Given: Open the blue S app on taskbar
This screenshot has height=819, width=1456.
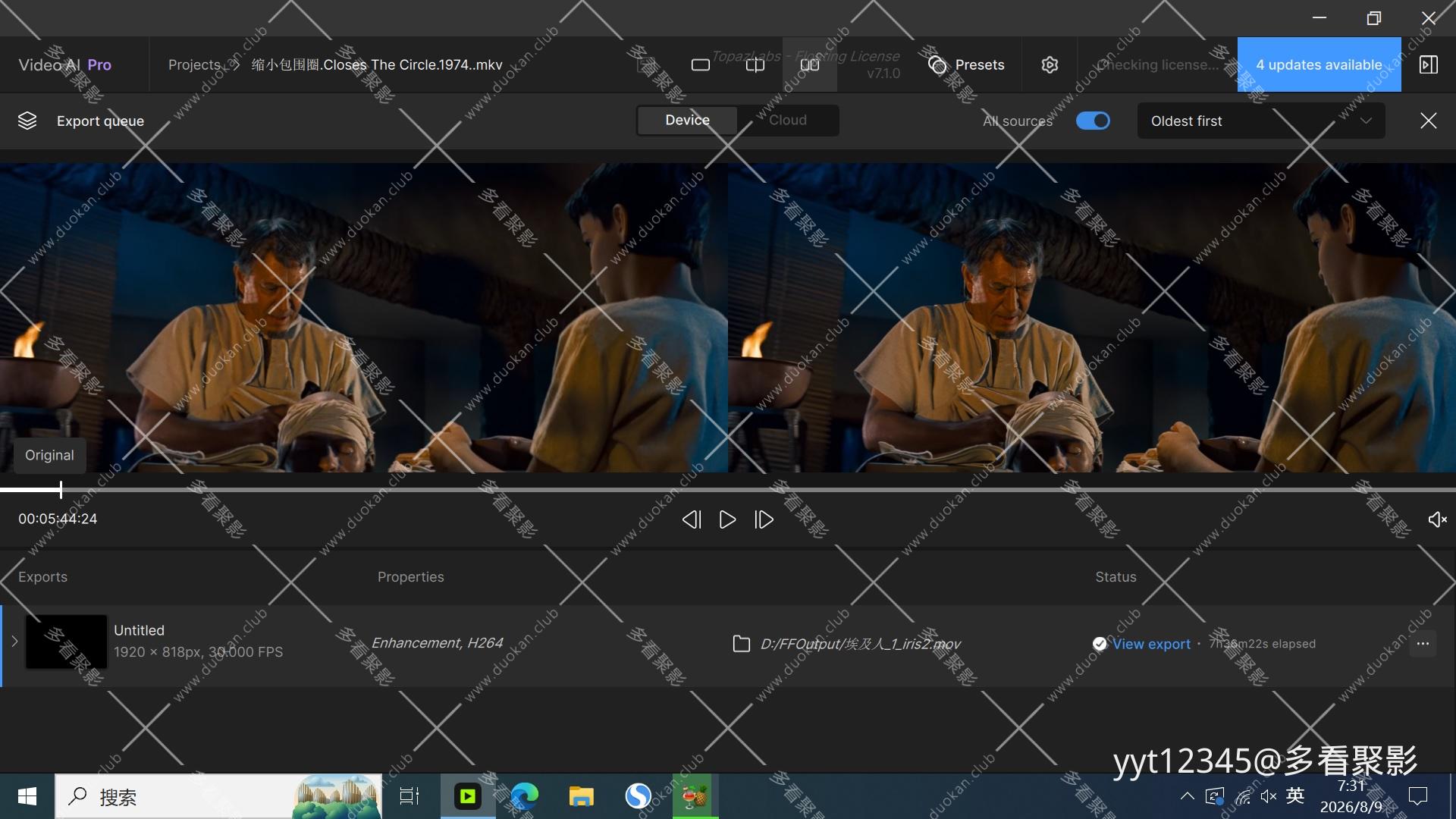Looking at the screenshot, I should click(638, 796).
